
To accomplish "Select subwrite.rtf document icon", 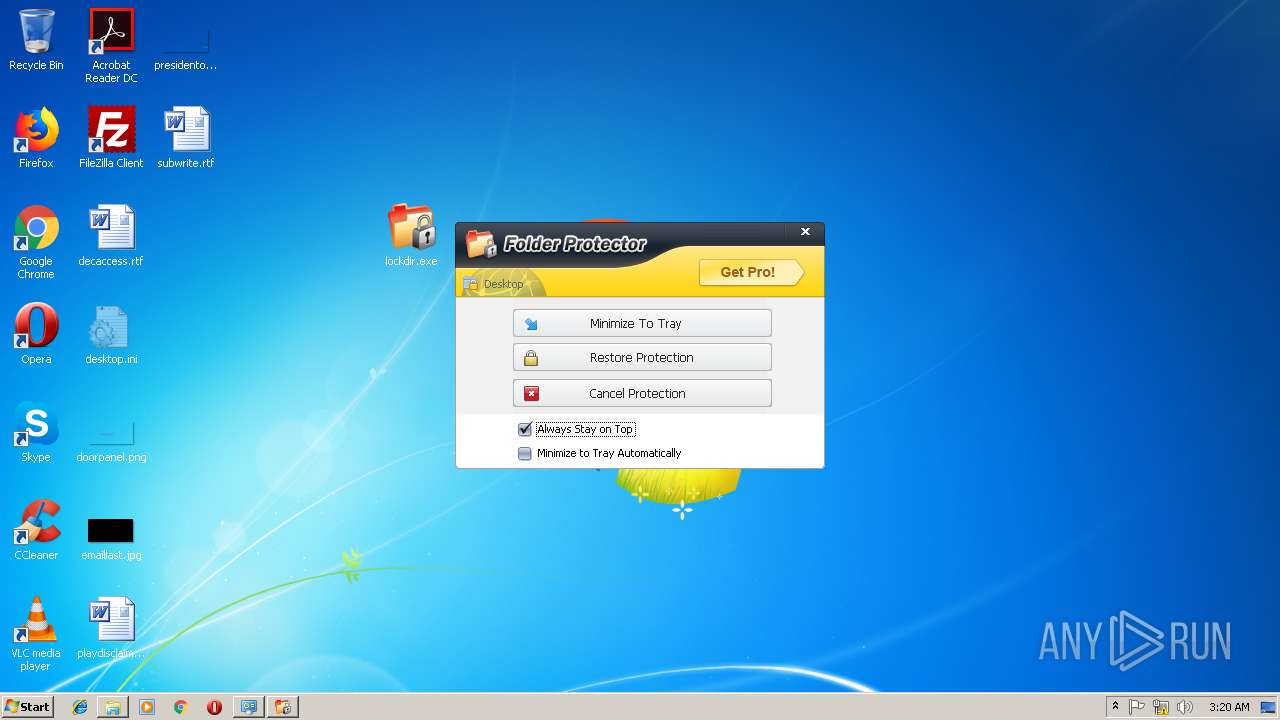I will pyautogui.click(x=186, y=138).
